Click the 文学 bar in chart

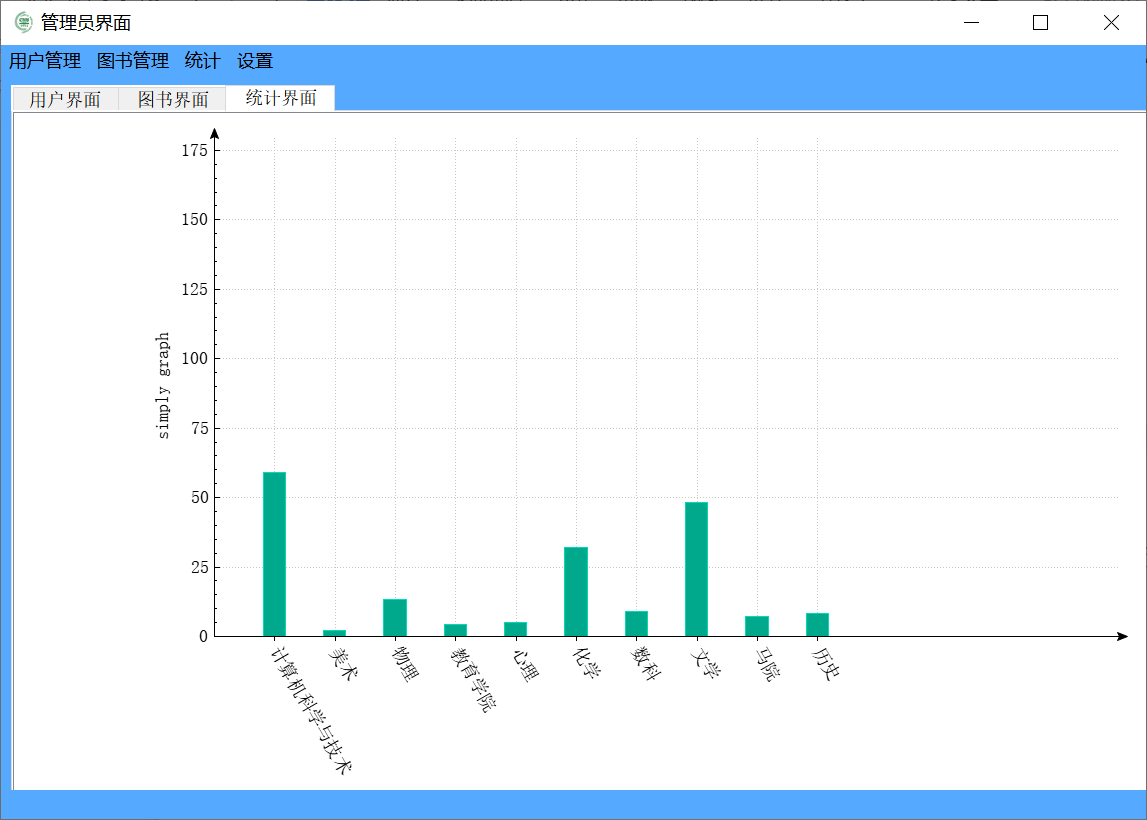696,569
